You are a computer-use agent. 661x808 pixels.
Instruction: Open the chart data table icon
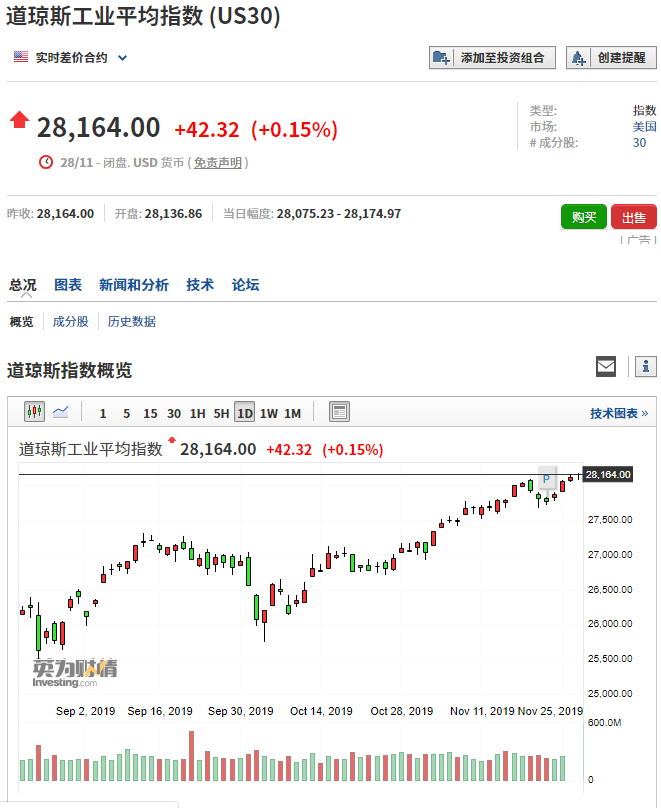[x=339, y=412]
